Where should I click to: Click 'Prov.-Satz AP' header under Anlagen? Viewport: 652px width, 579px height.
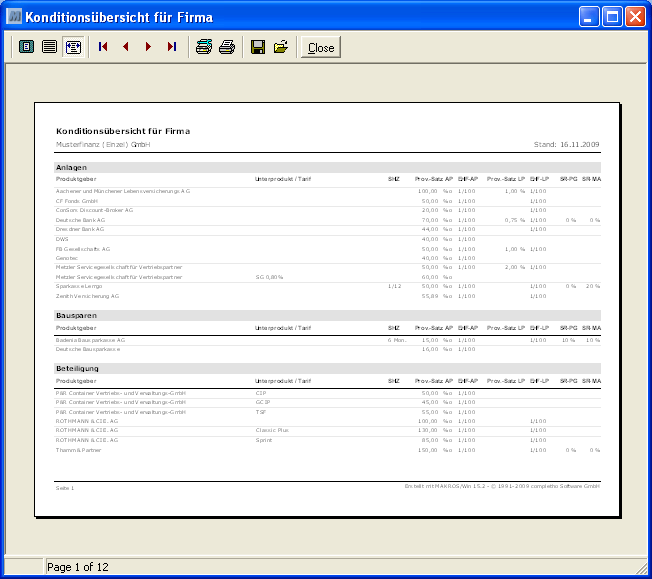(434, 179)
